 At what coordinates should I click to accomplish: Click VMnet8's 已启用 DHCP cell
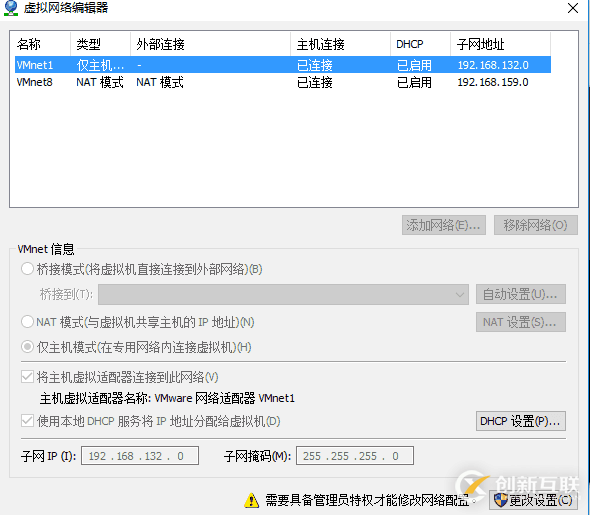(414, 82)
